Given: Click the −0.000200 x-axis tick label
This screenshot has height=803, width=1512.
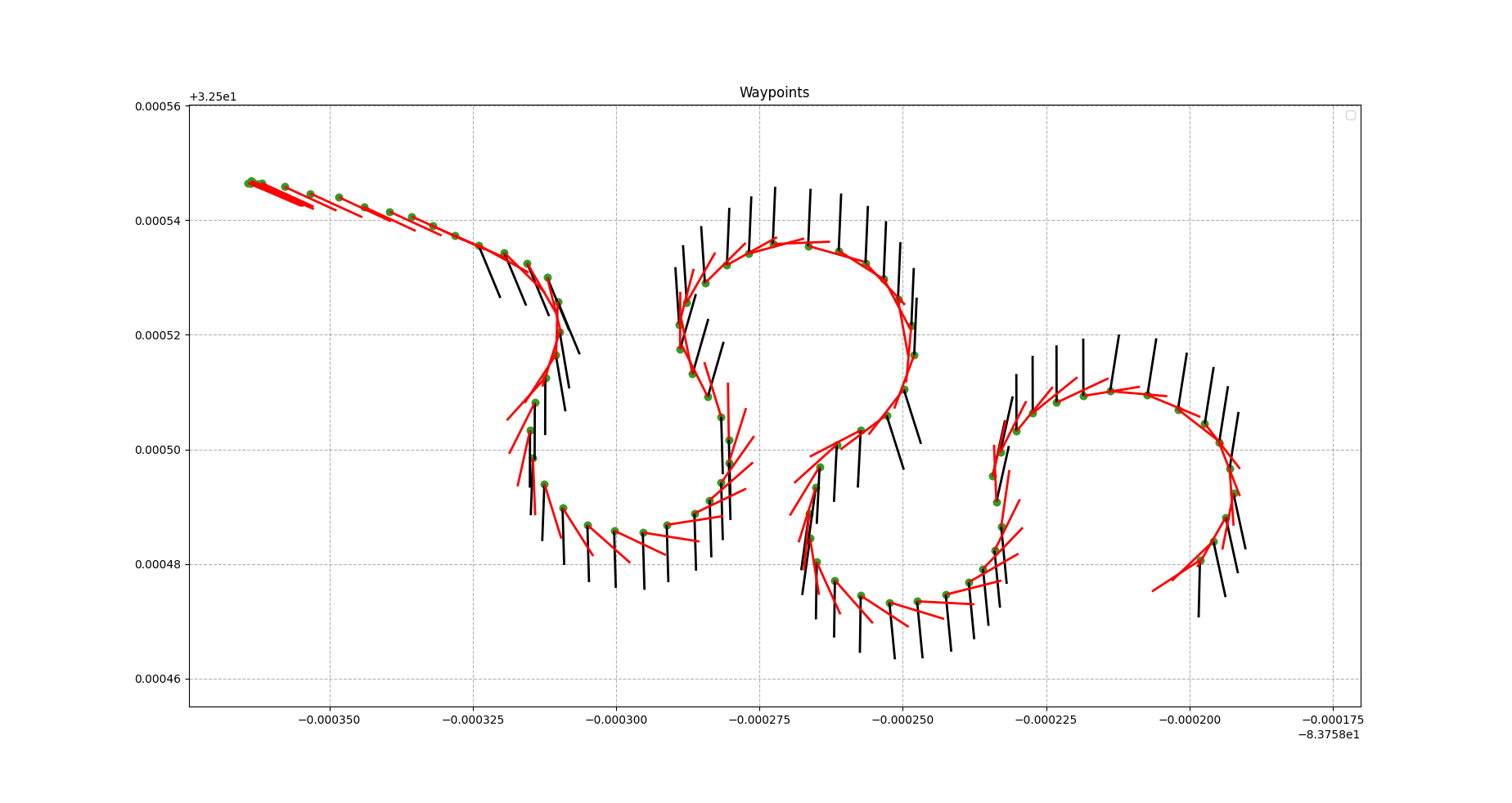Looking at the screenshot, I should (x=1189, y=720).
